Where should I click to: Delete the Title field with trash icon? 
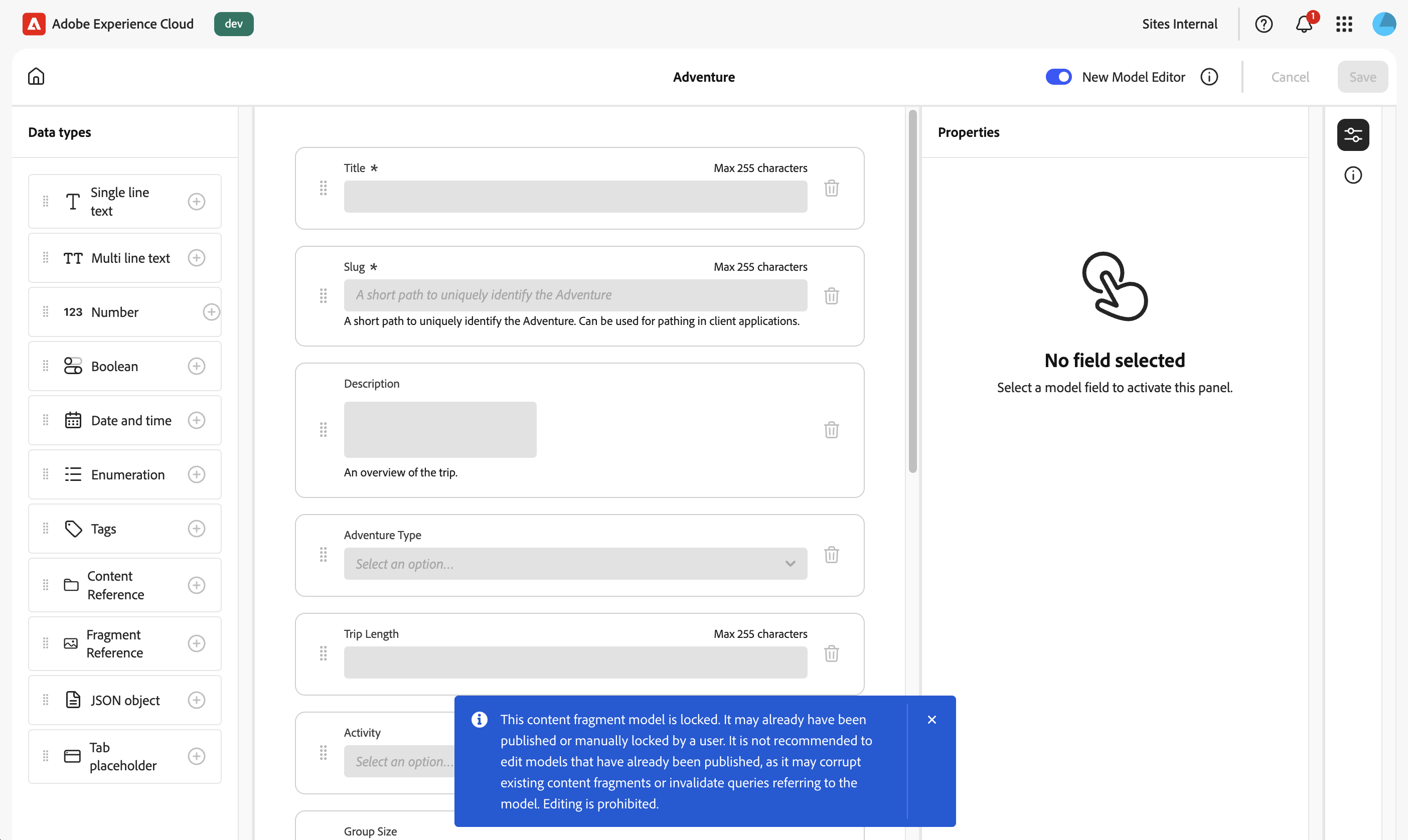pos(831,188)
